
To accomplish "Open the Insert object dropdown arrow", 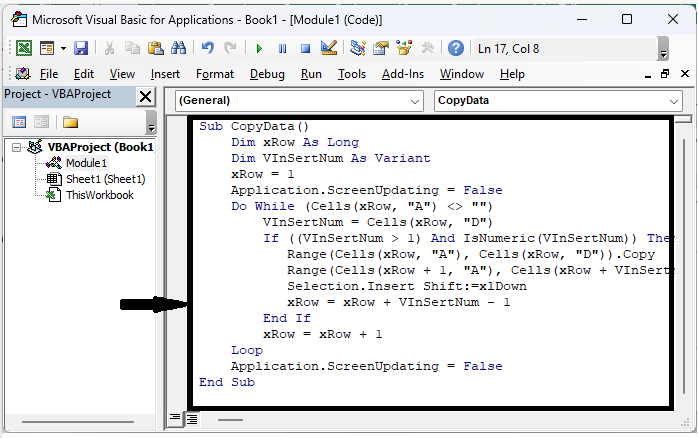I will pos(63,48).
